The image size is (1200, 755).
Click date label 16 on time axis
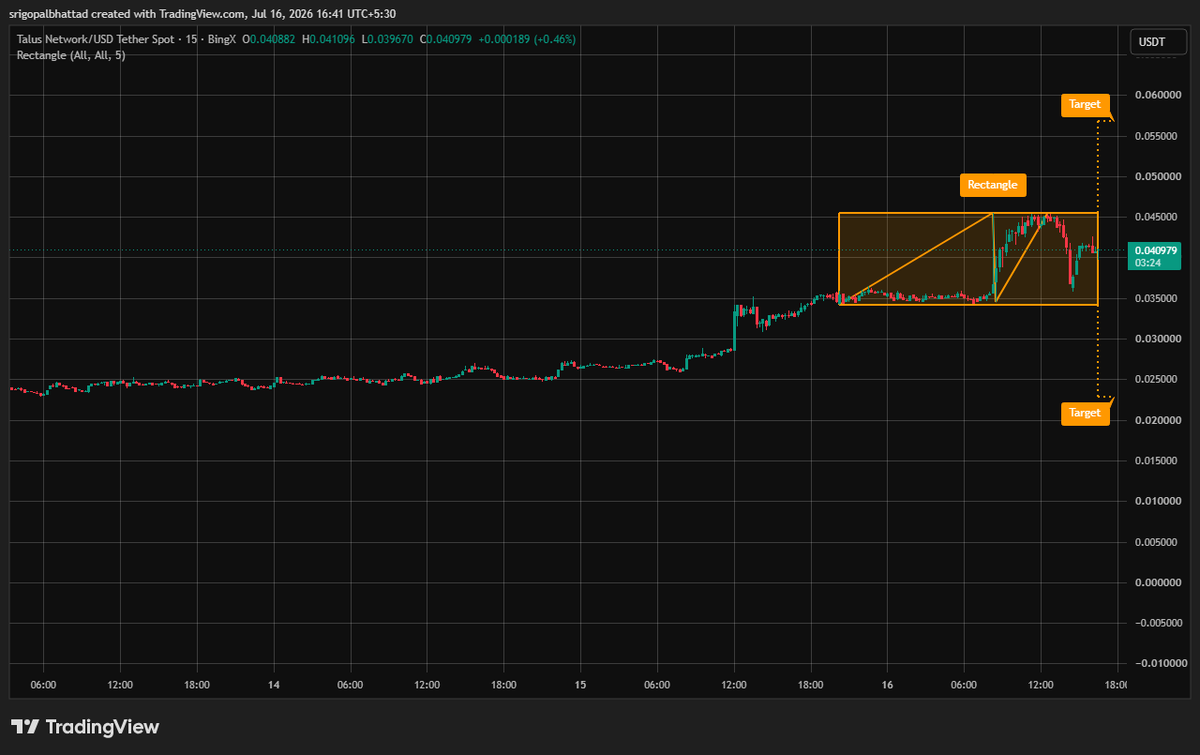pos(887,685)
